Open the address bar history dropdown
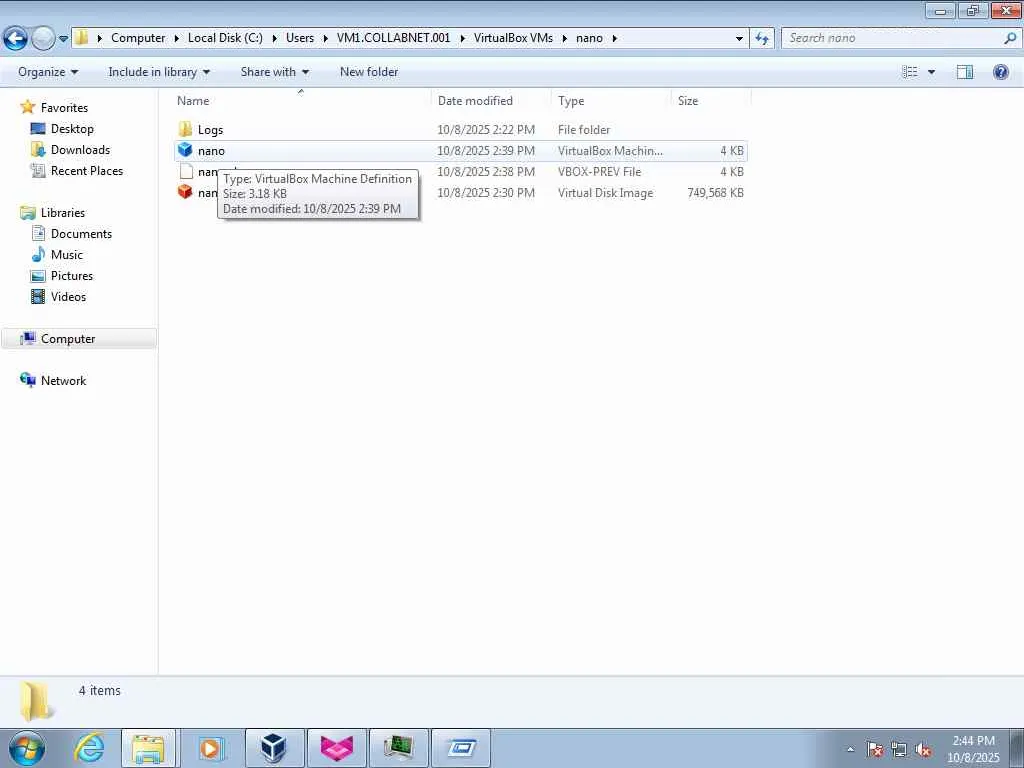The height and width of the screenshot is (768, 1024). click(x=739, y=39)
